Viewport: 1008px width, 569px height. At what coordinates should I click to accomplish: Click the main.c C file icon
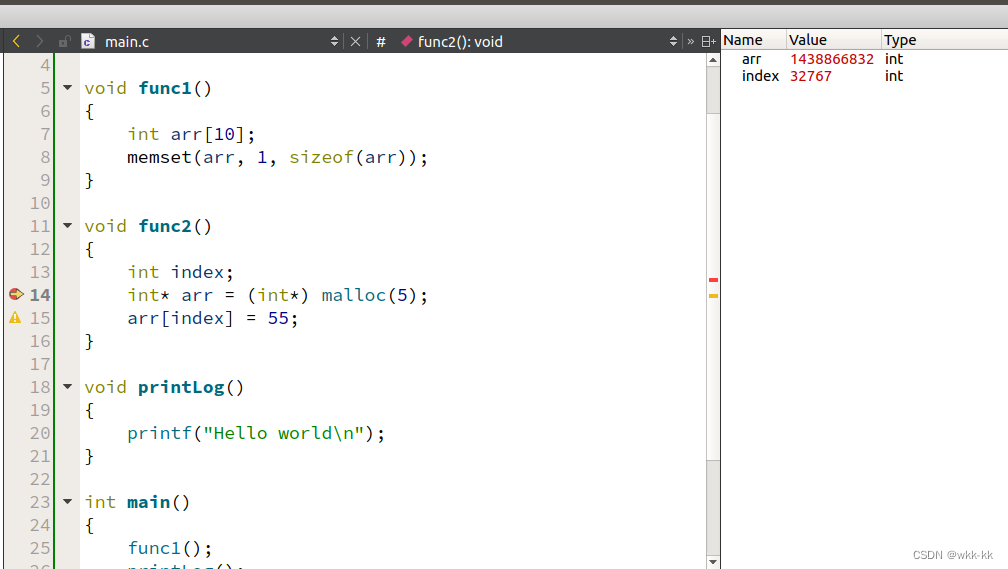pos(88,42)
